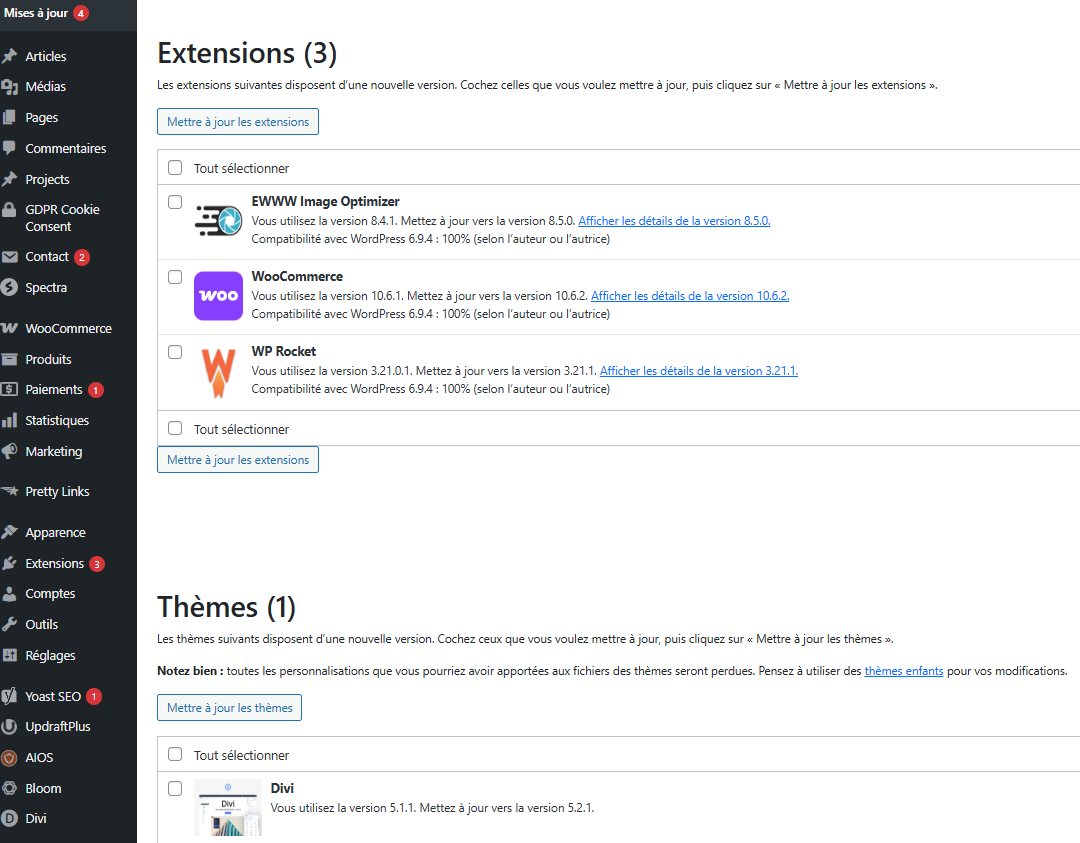
Task: Click the Apparence paintbrush icon
Action: click(x=10, y=532)
